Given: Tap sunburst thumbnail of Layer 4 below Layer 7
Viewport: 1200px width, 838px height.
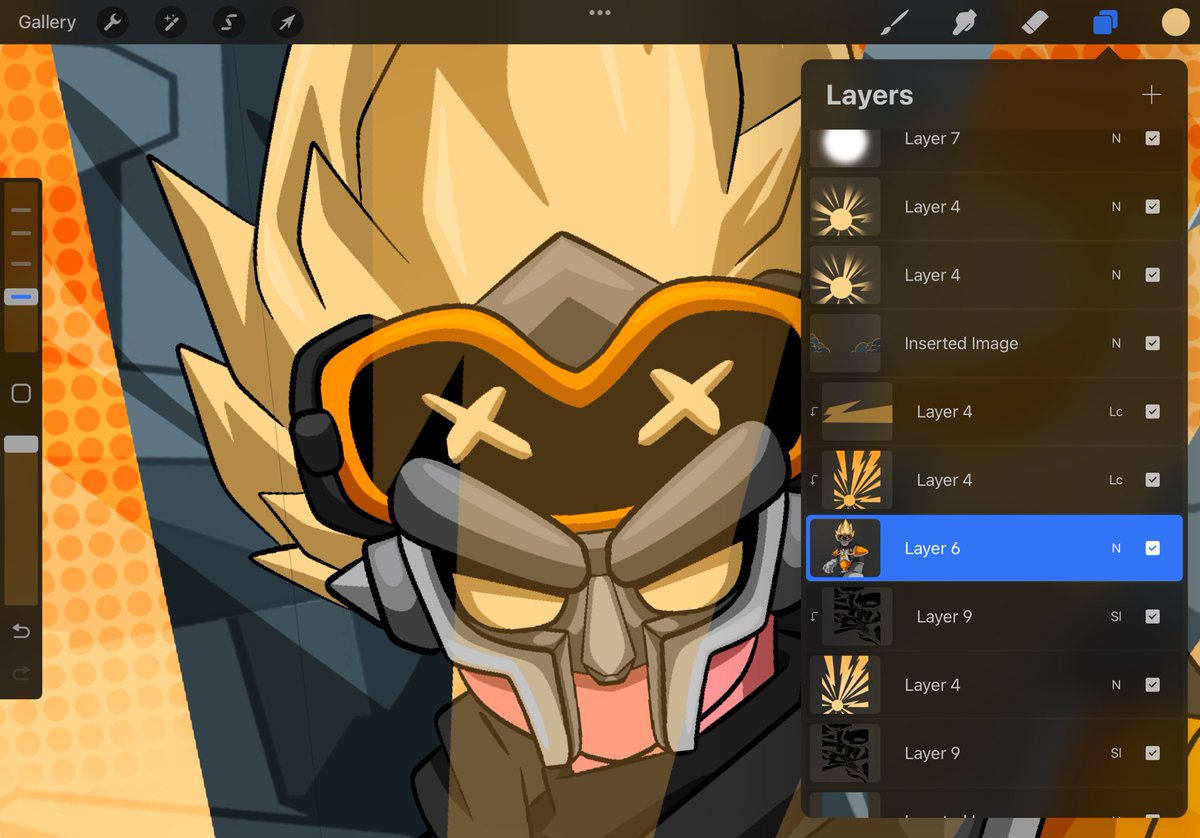Looking at the screenshot, I should [x=845, y=206].
